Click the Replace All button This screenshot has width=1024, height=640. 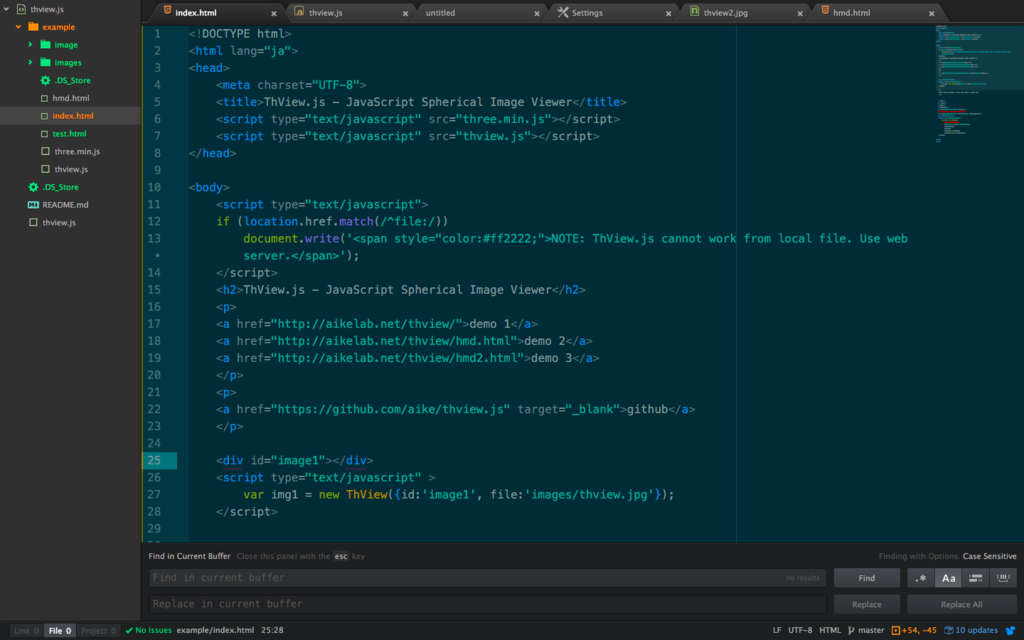tap(963, 603)
